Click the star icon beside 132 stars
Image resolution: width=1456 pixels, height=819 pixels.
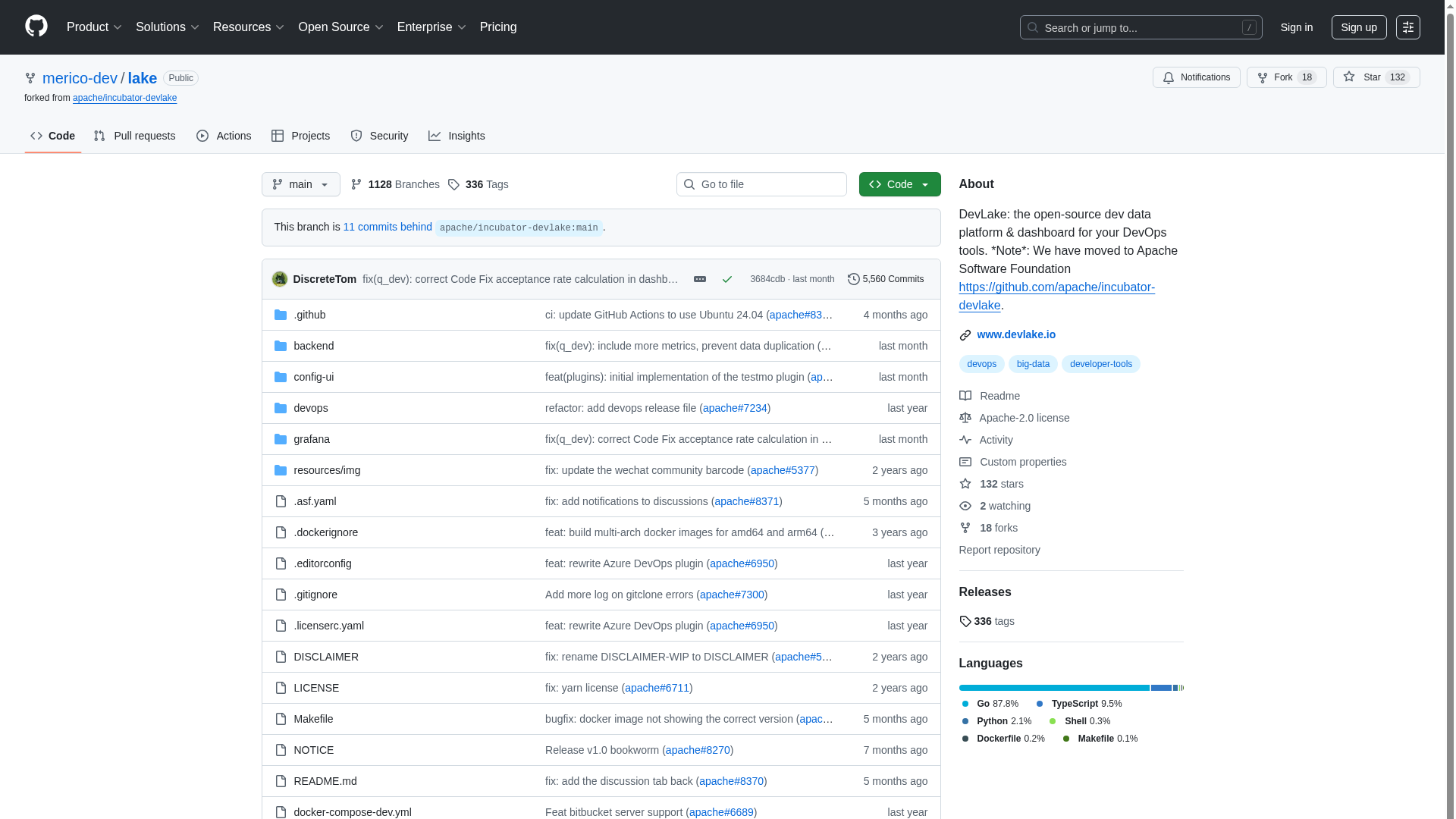pos(965,484)
